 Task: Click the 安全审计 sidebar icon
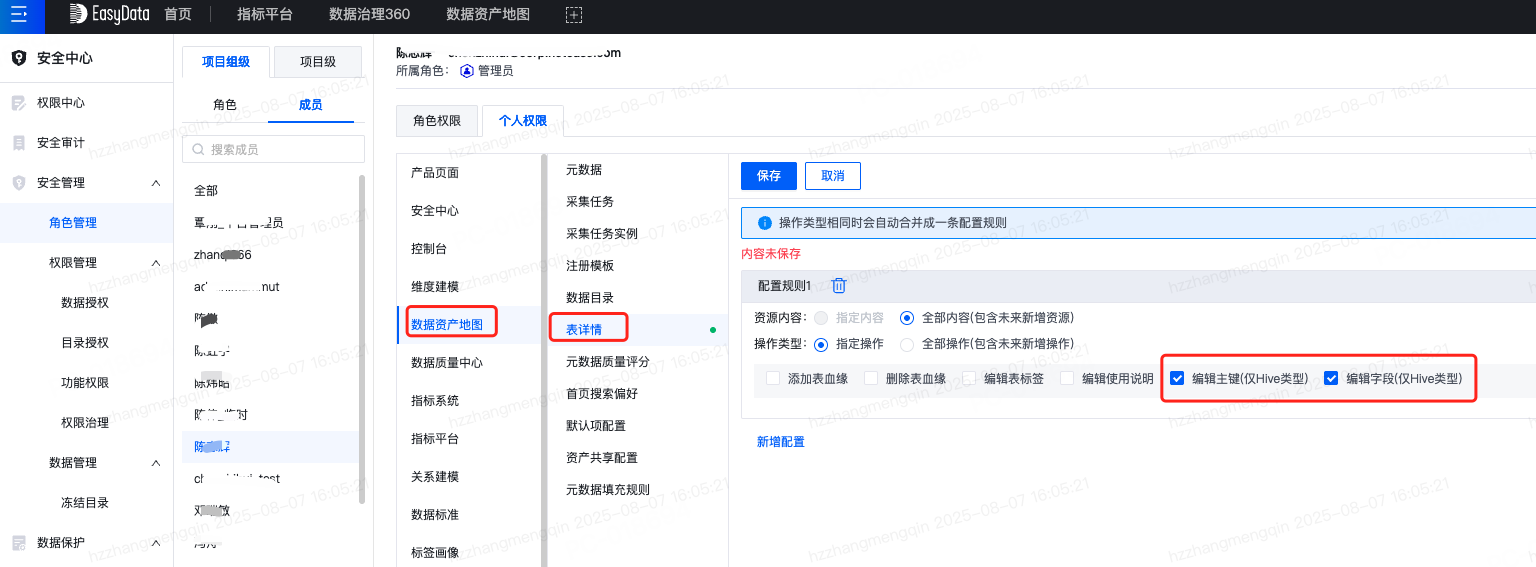pos(19,143)
